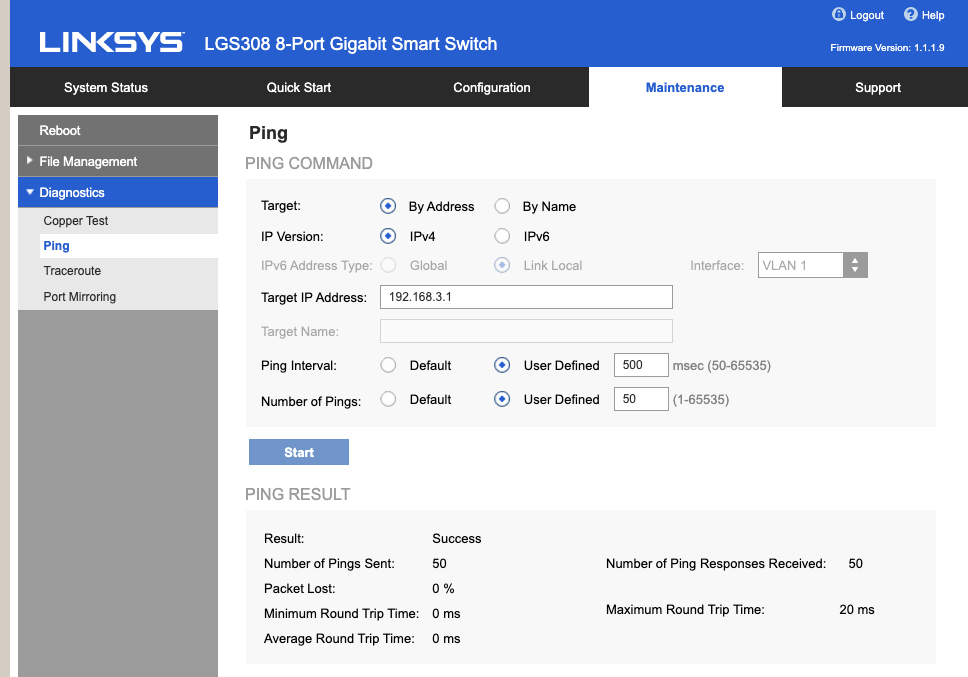Viewport: 968px width, 677px height.
Task: Click the PING RESULT section heading
Action: coord(298,494)
